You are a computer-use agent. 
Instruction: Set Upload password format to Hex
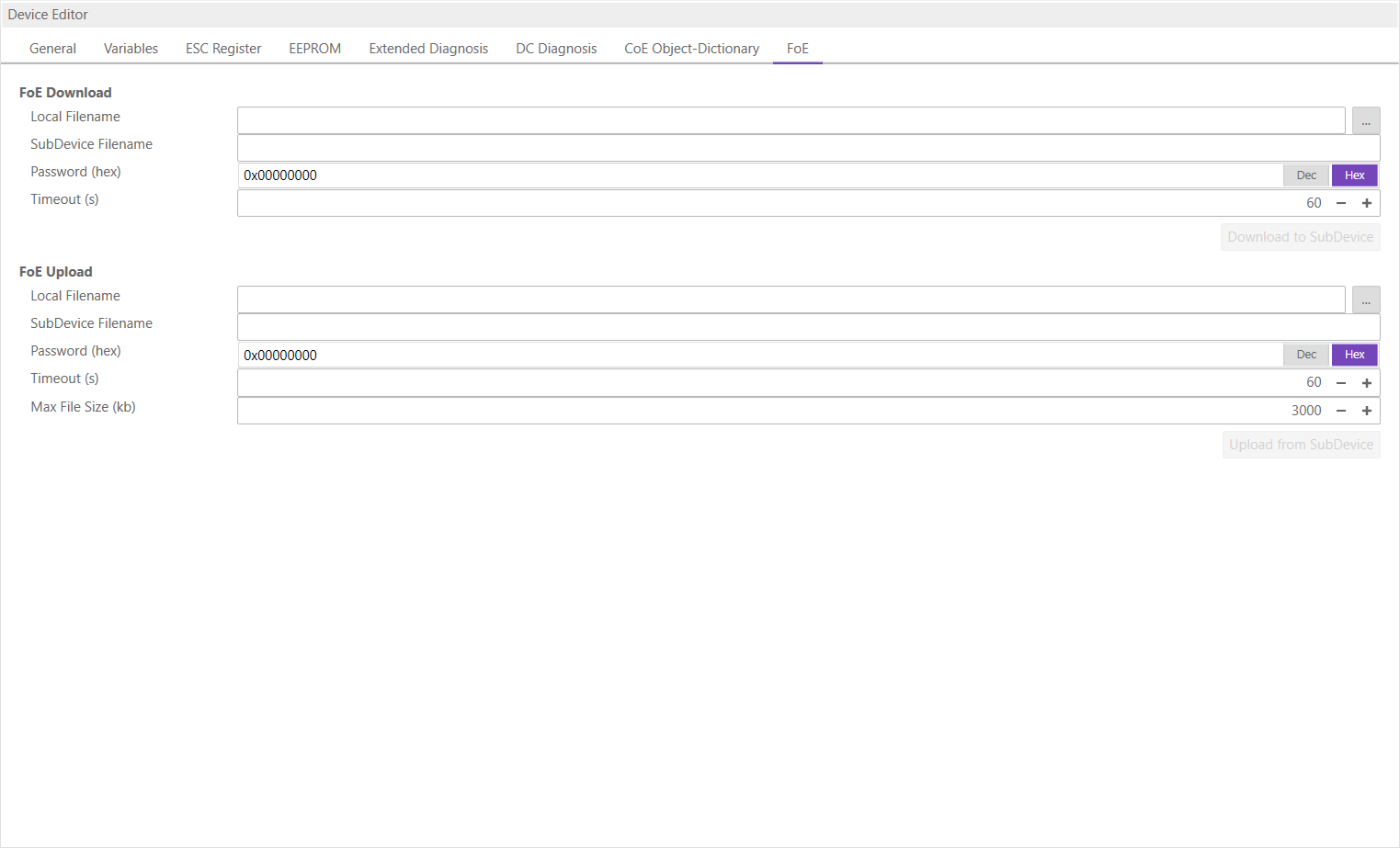pos(1354,355)
